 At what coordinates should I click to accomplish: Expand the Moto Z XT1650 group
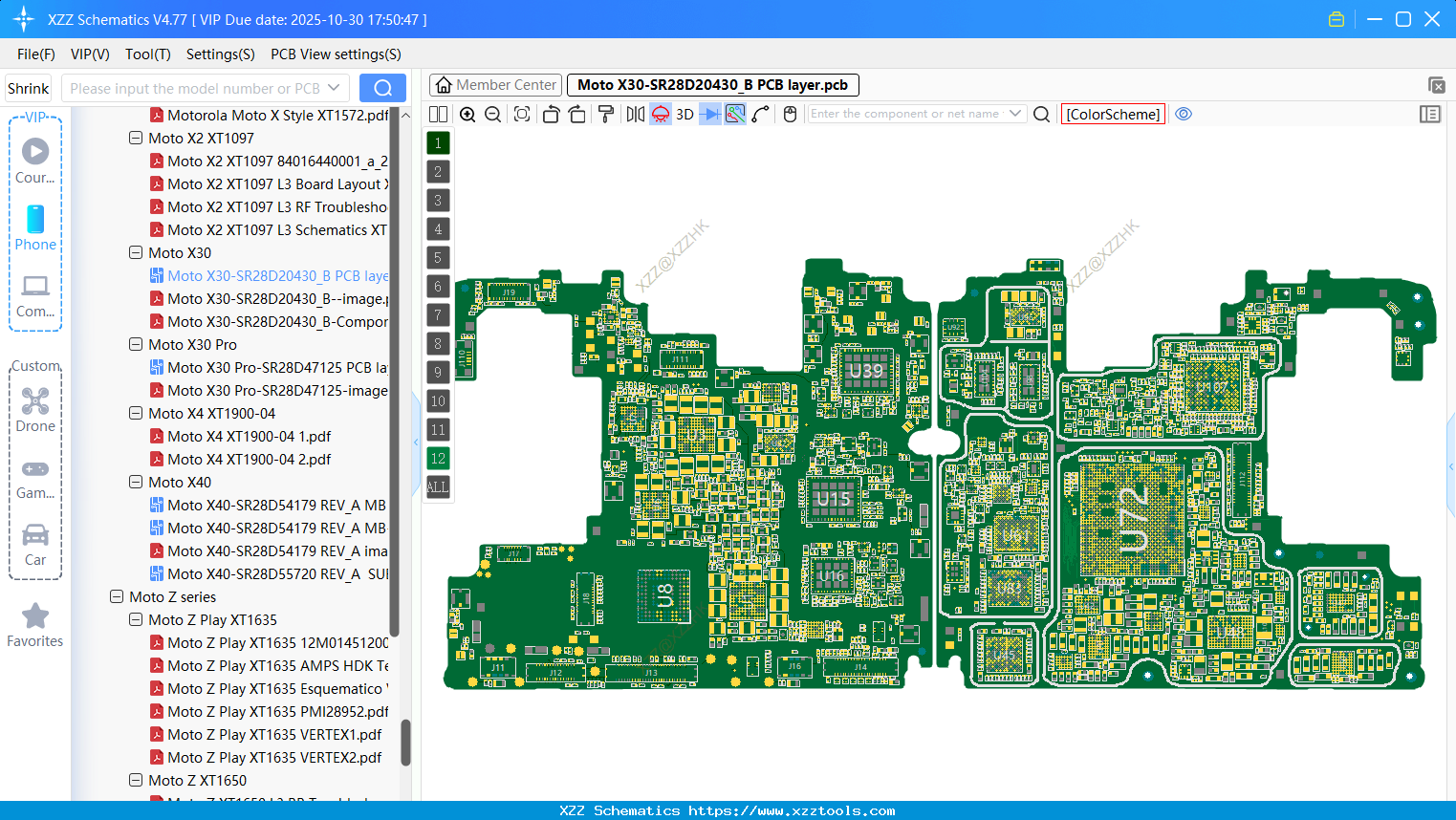pyautogui.click(x=135, y=780)
